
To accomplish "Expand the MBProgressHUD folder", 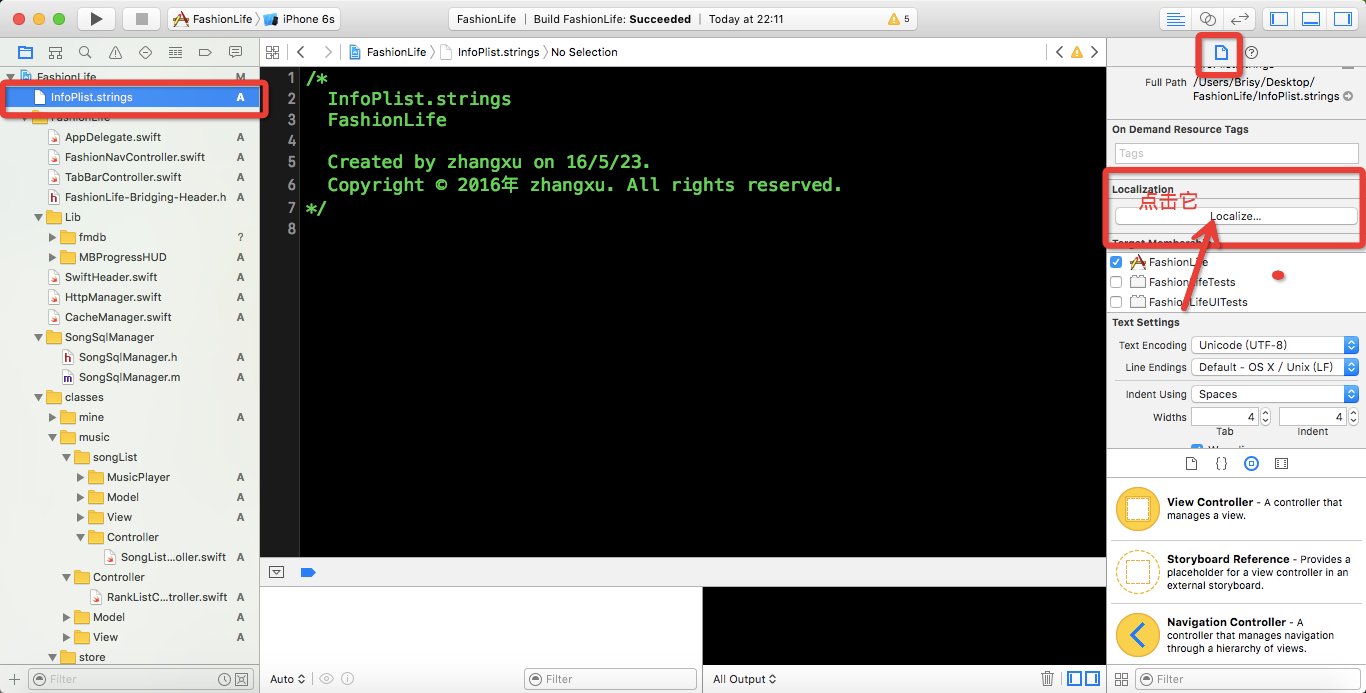I will [53, 257].
